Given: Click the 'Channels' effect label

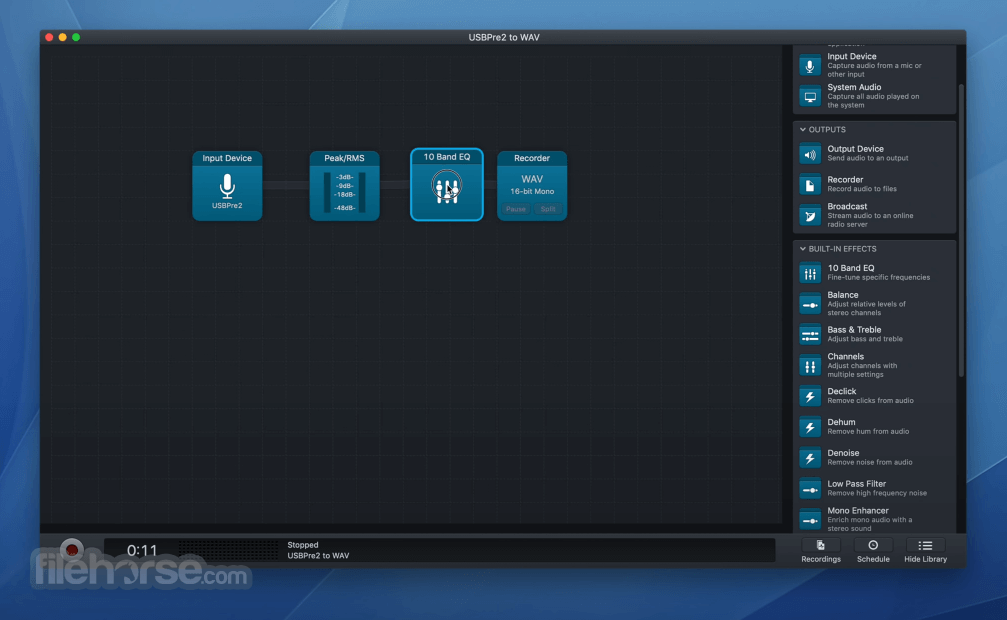Looking at the screenshot, I should click(x=845, y=357).
